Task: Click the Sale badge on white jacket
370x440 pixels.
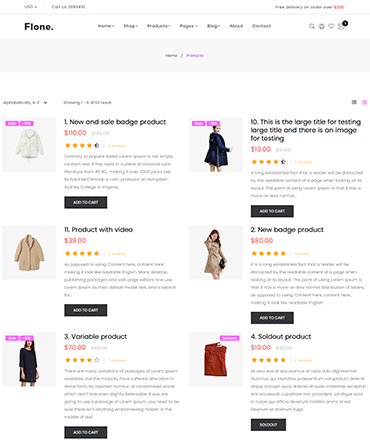Action: pos(12,123)
